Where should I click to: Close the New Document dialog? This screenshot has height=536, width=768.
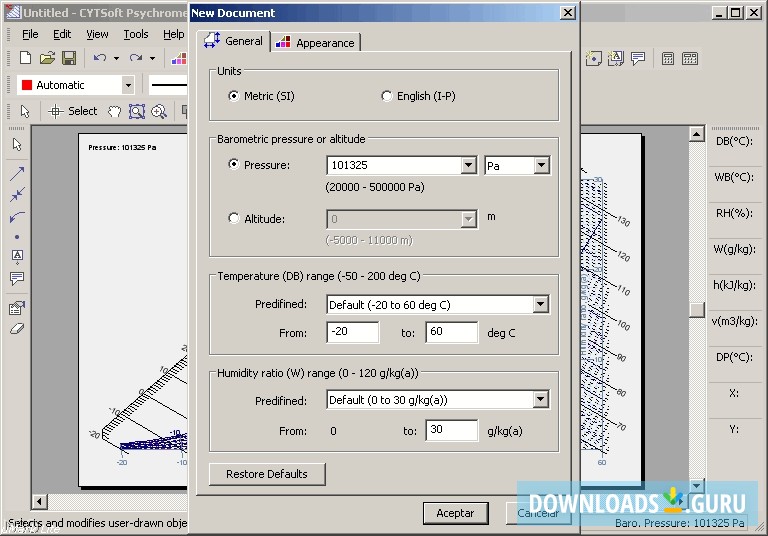click(568, 13)
